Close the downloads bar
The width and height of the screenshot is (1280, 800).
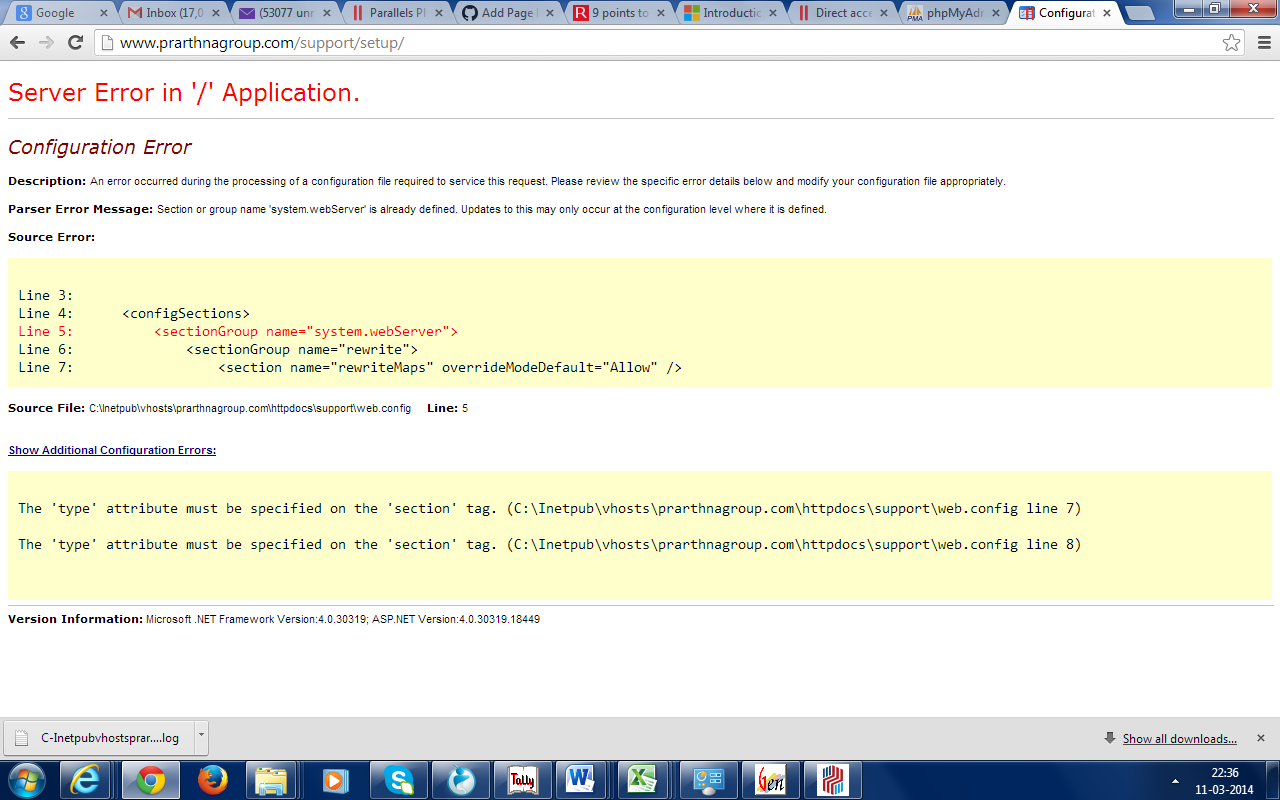[1260, 738]
